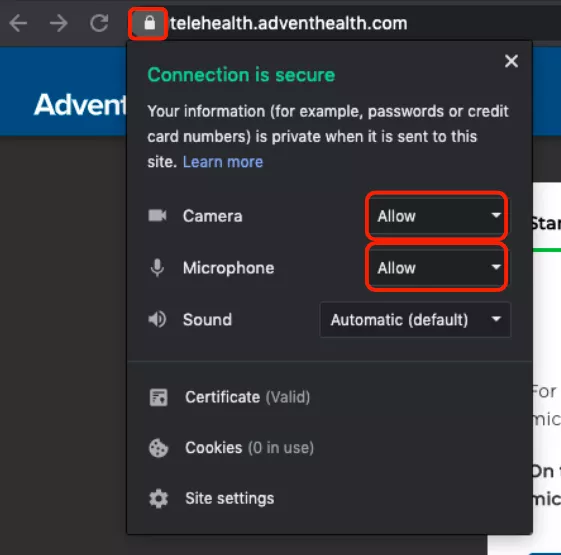The width and height of the screenshot is (561, 555).
Task: Click the telehealth.adventhealth.com address field
Action: (x=288, y=24)
